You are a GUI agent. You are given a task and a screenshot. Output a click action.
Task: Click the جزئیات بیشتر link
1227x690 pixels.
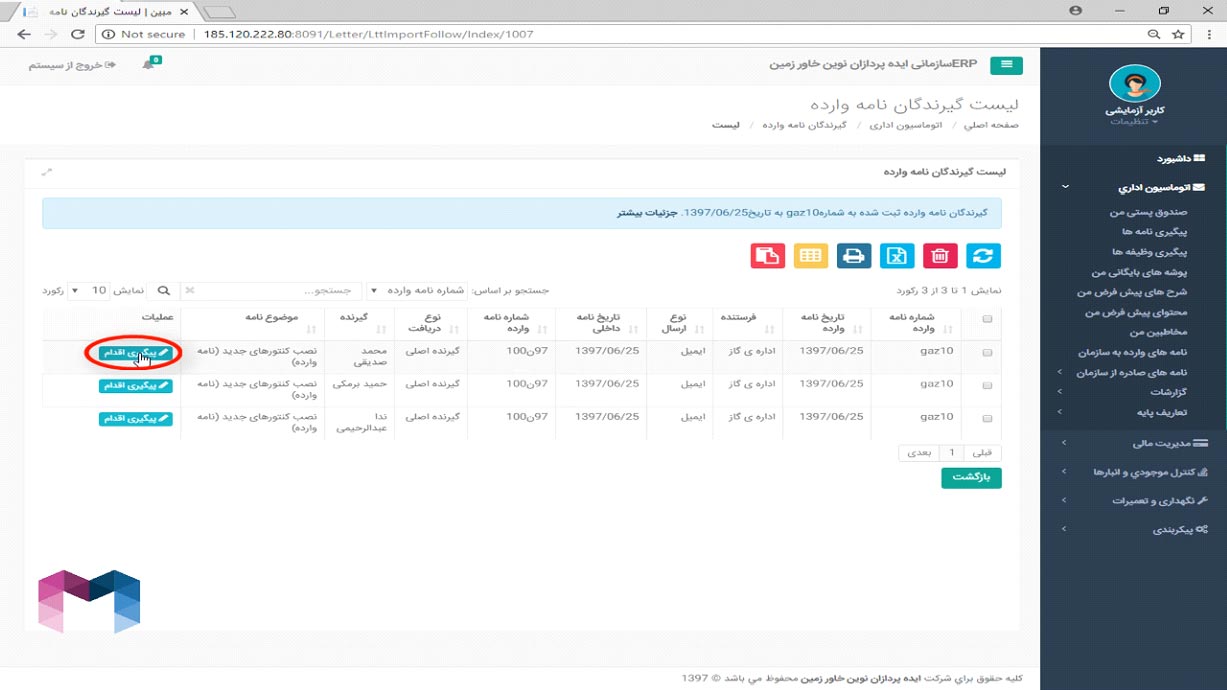pos(649,213)
